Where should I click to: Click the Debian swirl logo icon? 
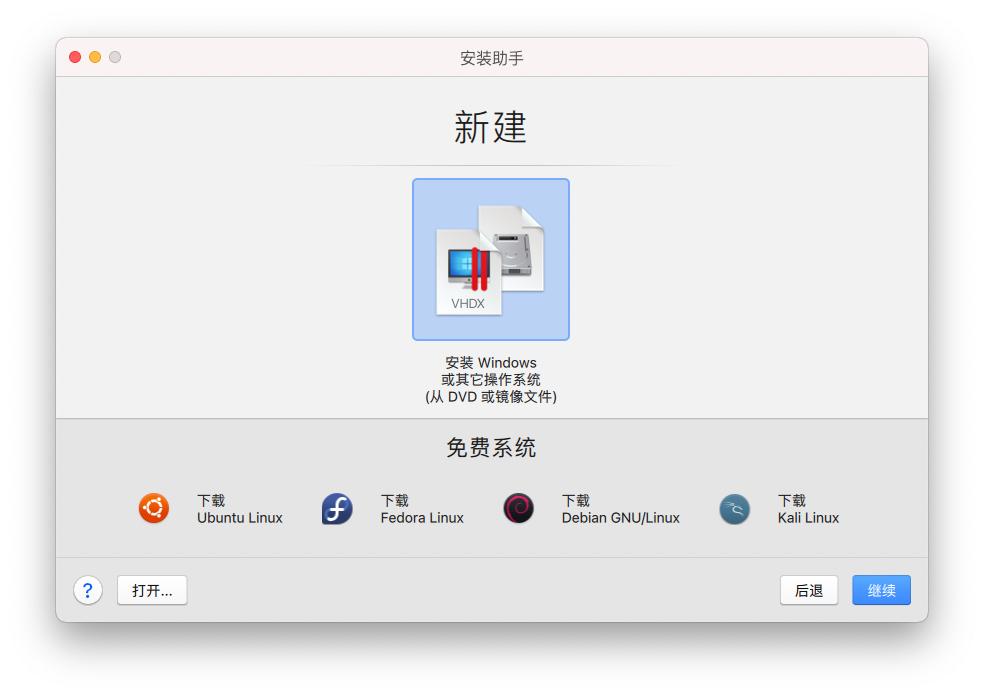518,508
